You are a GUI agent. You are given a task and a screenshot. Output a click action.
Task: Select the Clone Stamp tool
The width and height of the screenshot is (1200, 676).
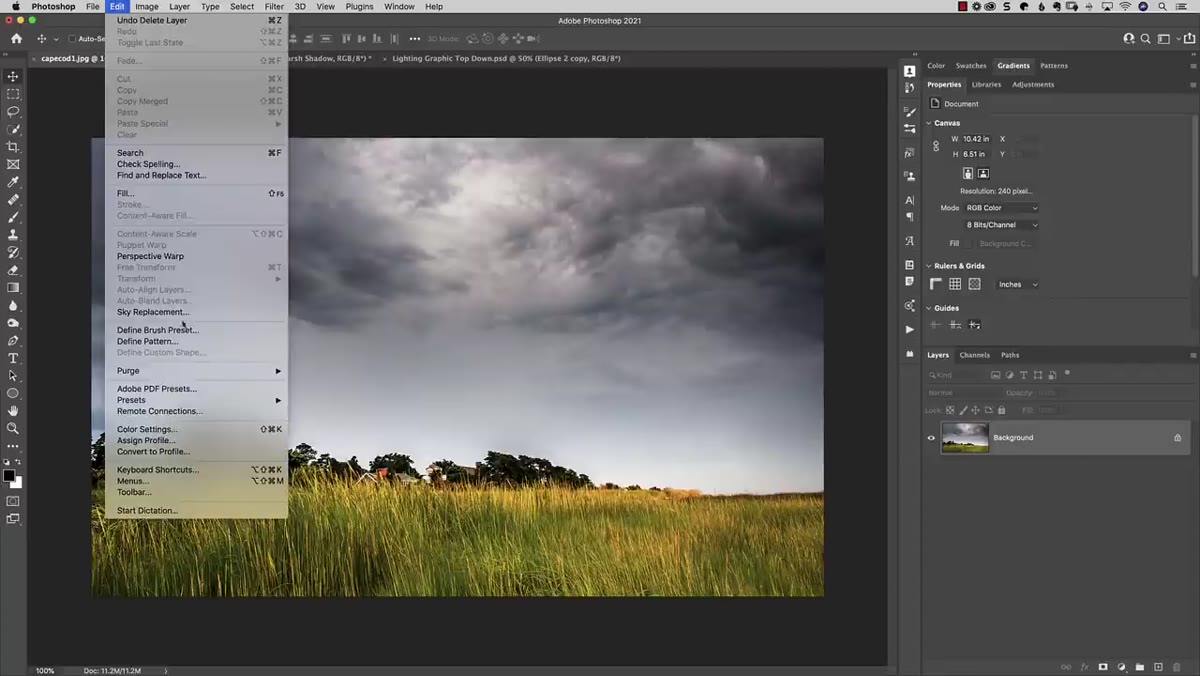(13, 235)
